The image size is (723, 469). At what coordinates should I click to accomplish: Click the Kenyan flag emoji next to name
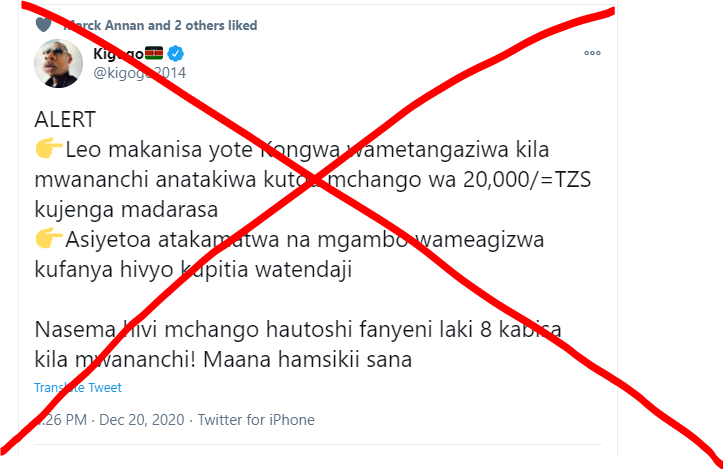click(x=154, y=53)
